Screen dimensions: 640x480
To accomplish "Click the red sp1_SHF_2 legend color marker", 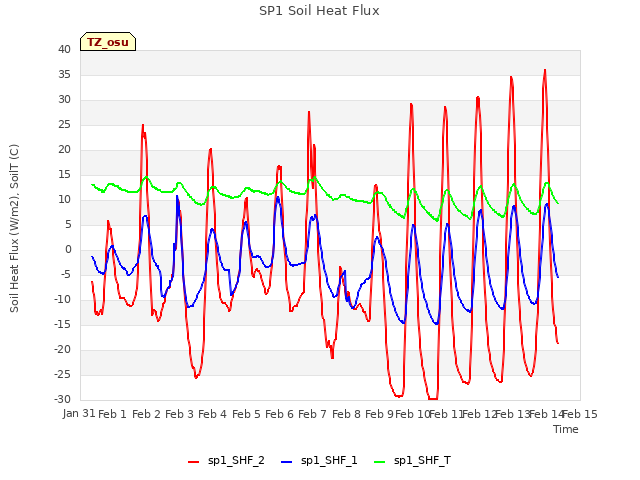I will click(193, 462).
